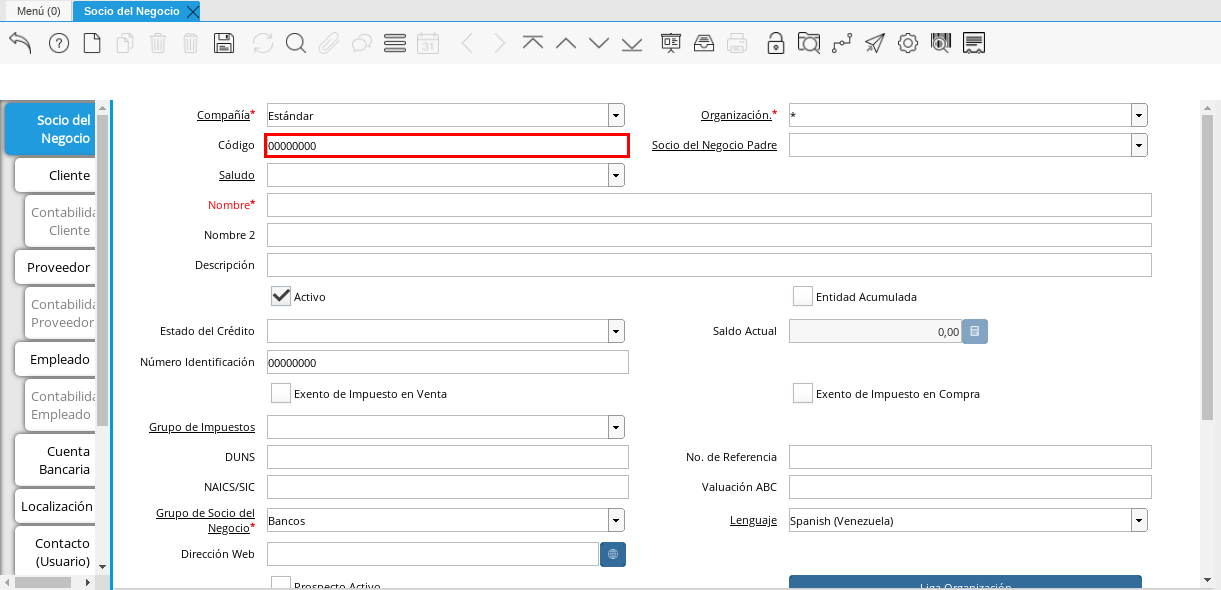Create a new record with blank page icon
1221x590 pixels.
[x=92, y=43]
